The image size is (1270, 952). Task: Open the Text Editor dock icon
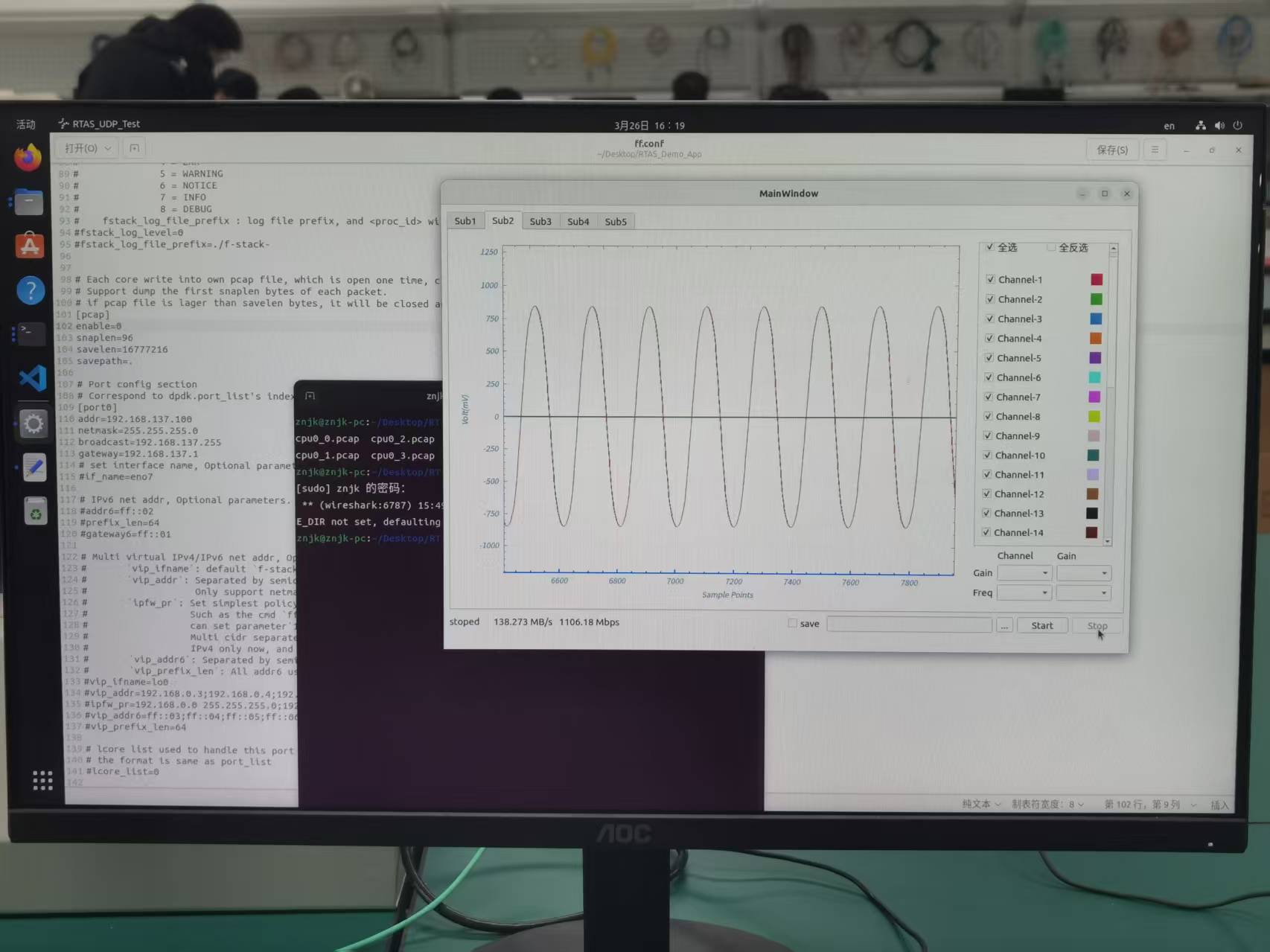point(34,467)
